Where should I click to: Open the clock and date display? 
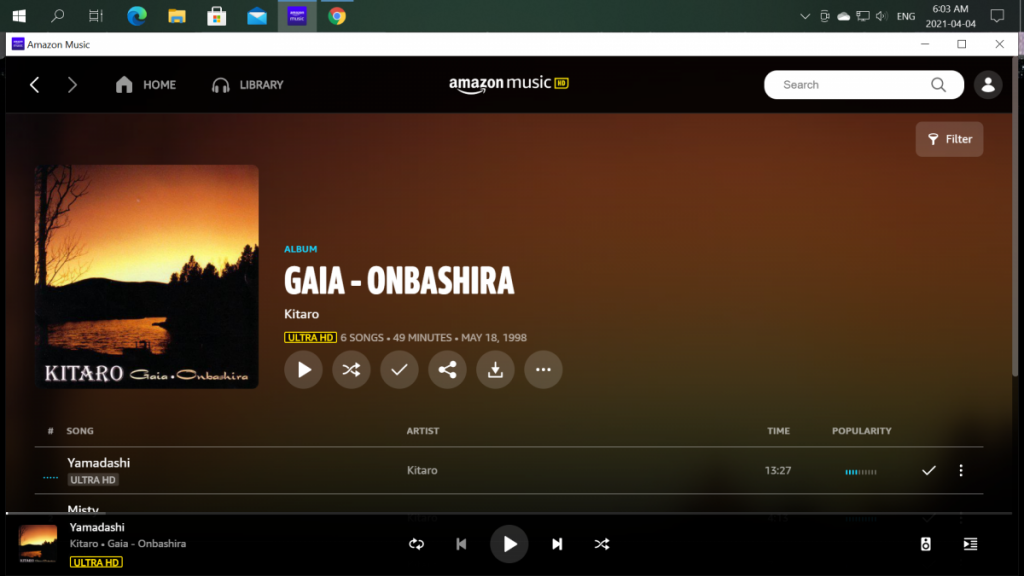tap(950, 16)
